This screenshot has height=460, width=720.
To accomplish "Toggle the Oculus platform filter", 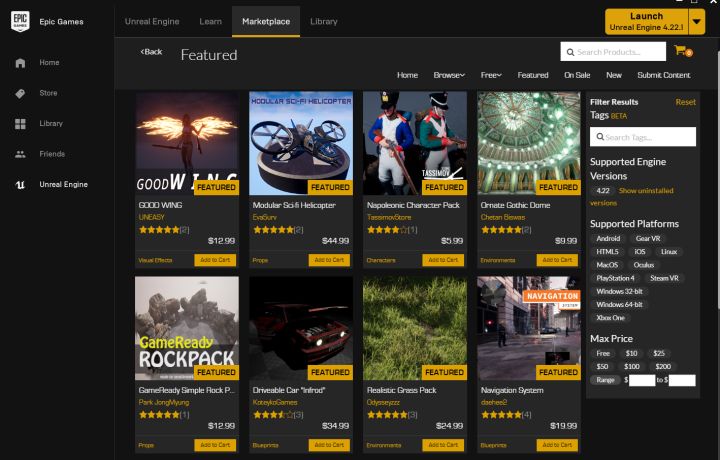I will [644, 265].
